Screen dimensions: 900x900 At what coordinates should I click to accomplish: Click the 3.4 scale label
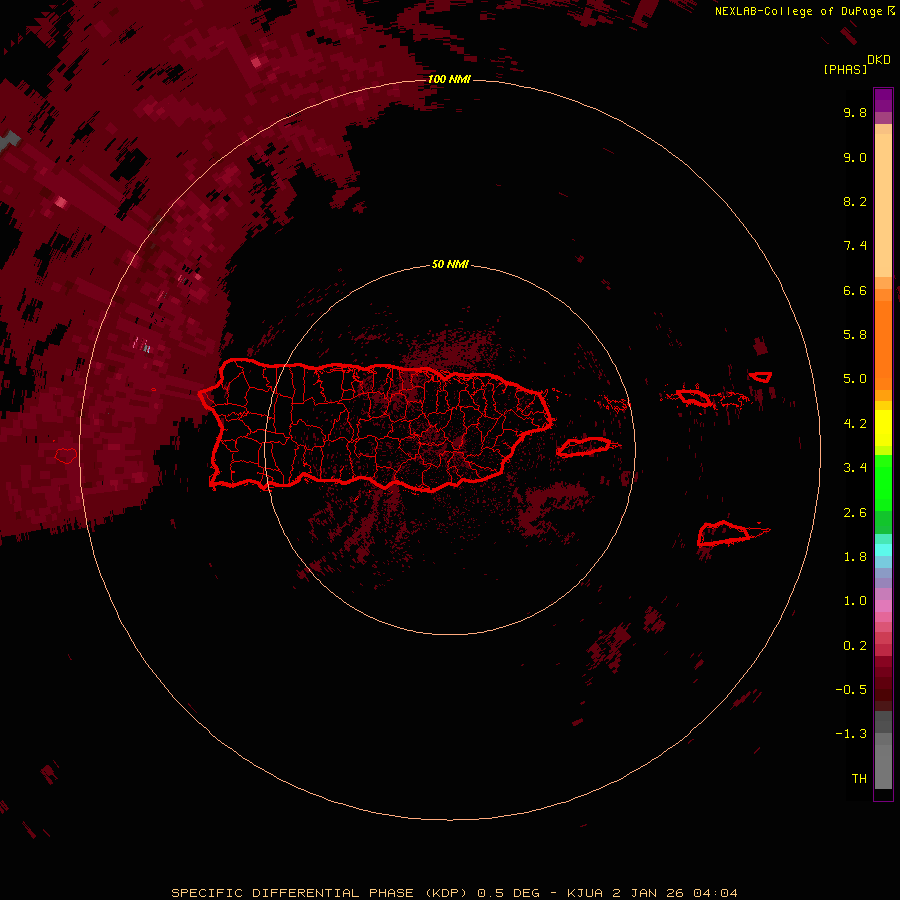(x=855, y=468)
